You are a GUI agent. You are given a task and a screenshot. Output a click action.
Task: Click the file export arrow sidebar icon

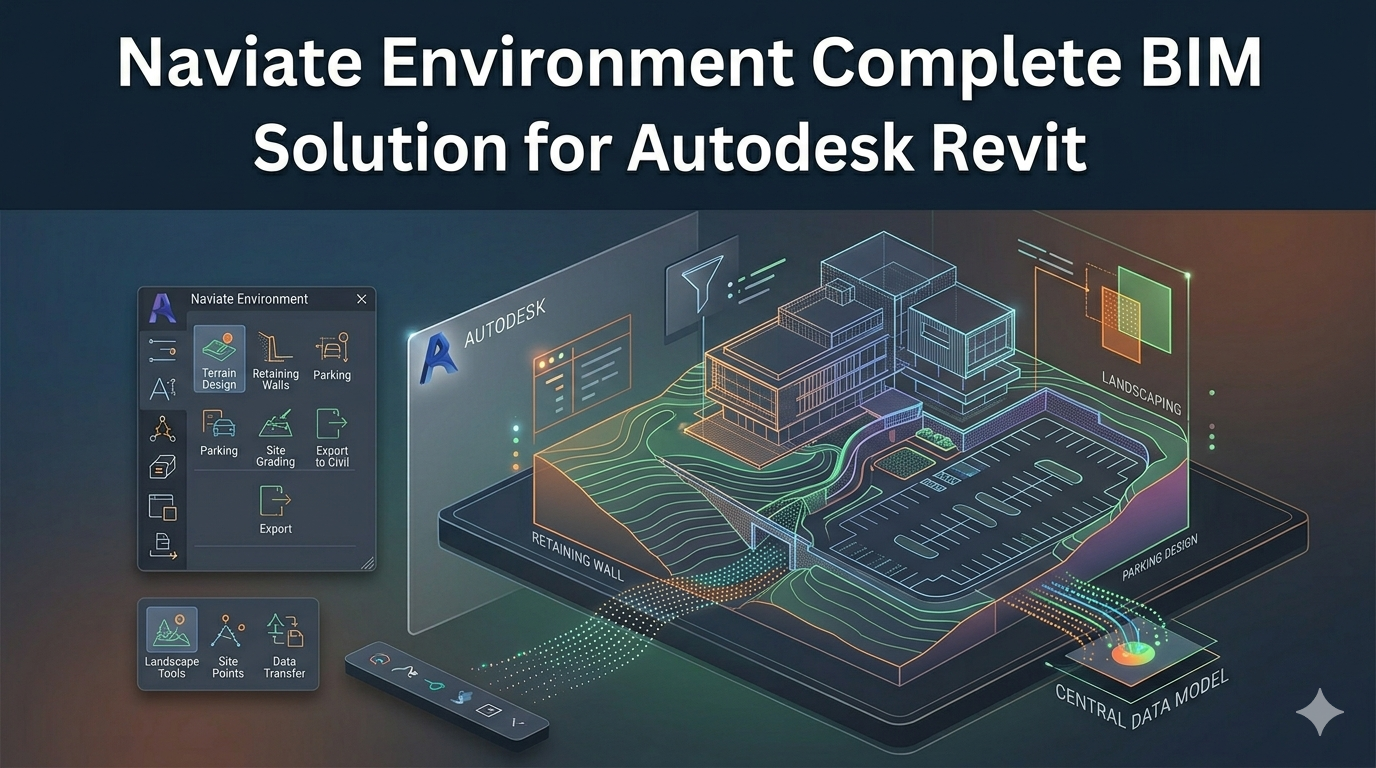pyautogui.click(x=162, y=546)
